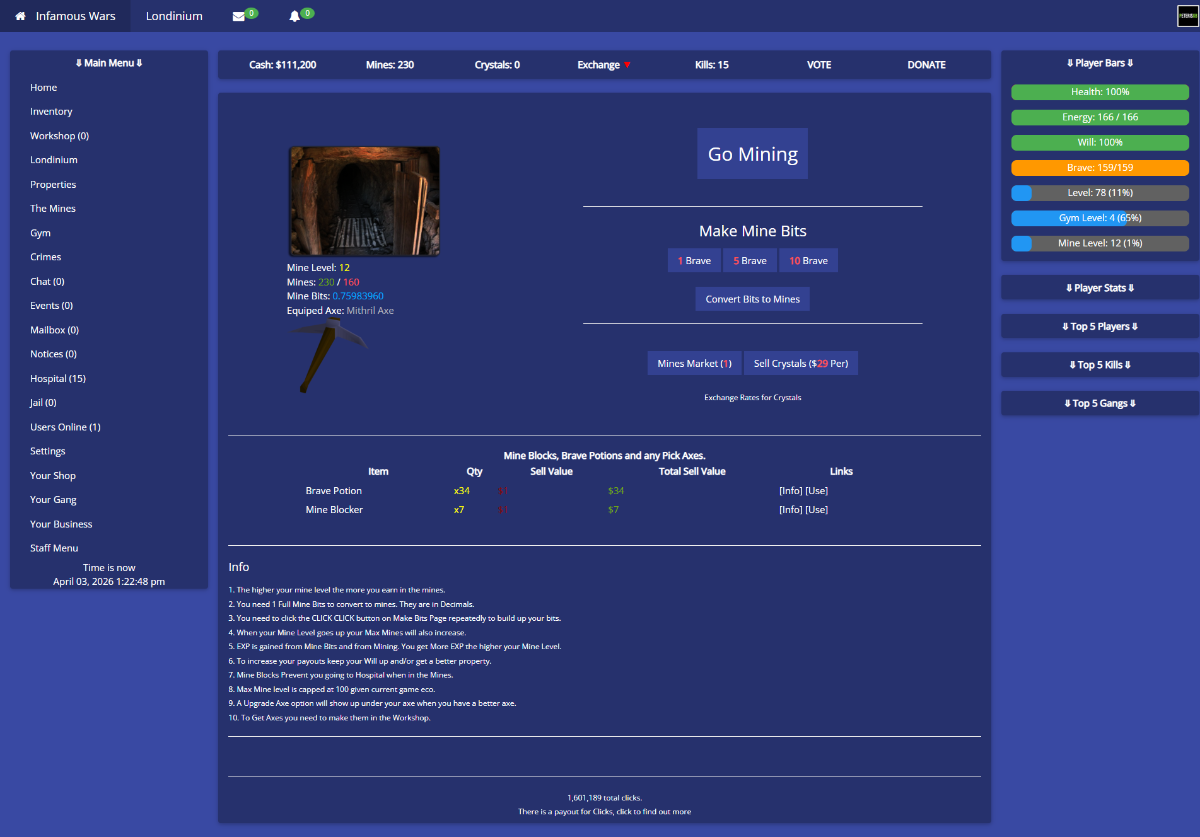The image size is (1200, 837).
Task: Open the mail envelope icon
Action: point(238,17)
